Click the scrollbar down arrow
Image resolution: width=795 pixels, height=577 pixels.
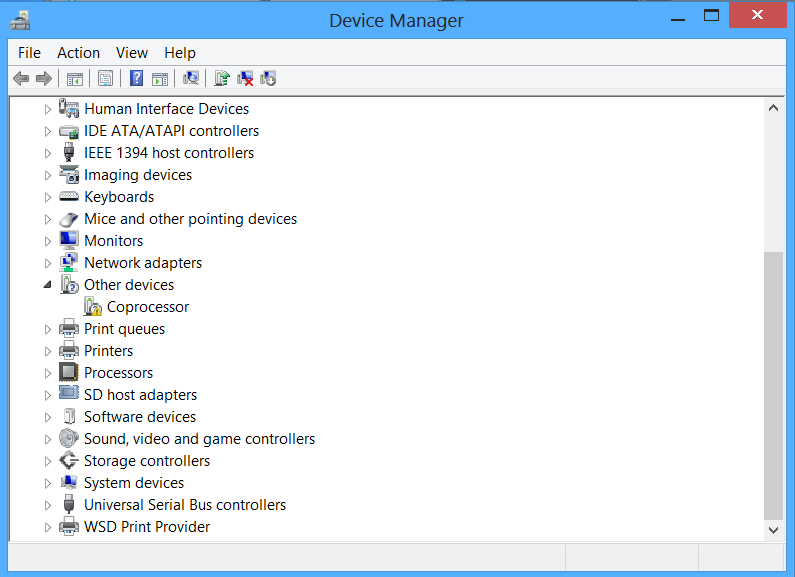pyautogui.click(x=773, y=530)
